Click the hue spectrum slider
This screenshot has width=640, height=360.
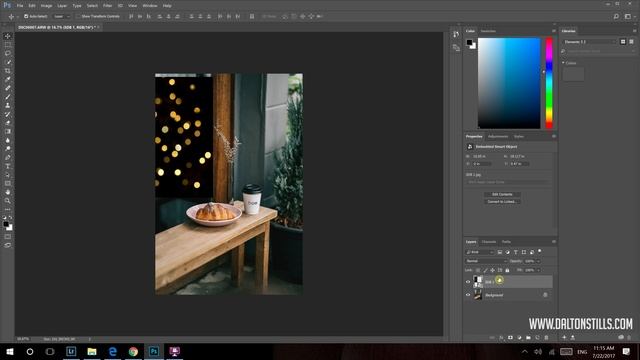pyautogui.click(x=549, y=83)
